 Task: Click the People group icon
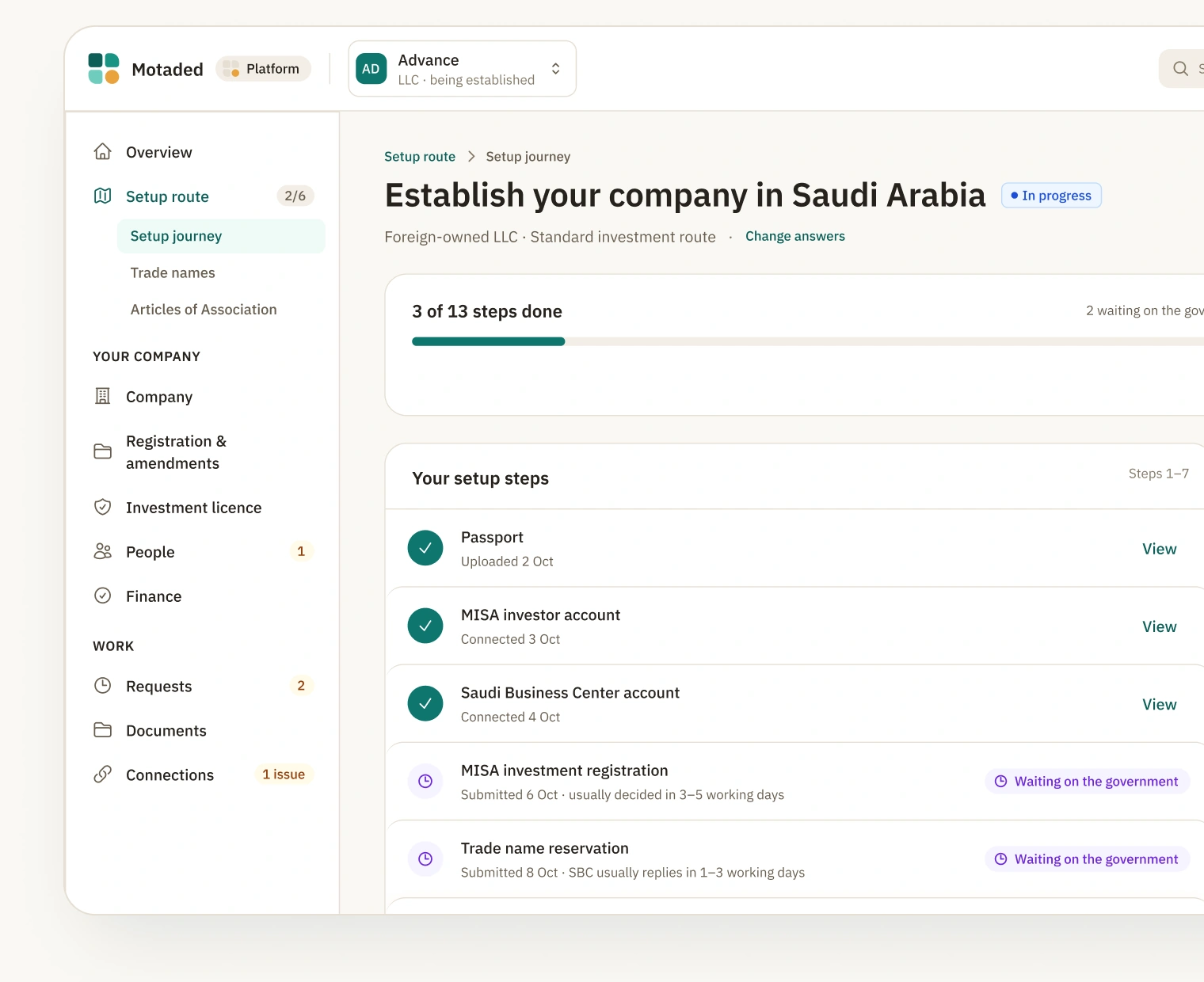tap(103, 551)
